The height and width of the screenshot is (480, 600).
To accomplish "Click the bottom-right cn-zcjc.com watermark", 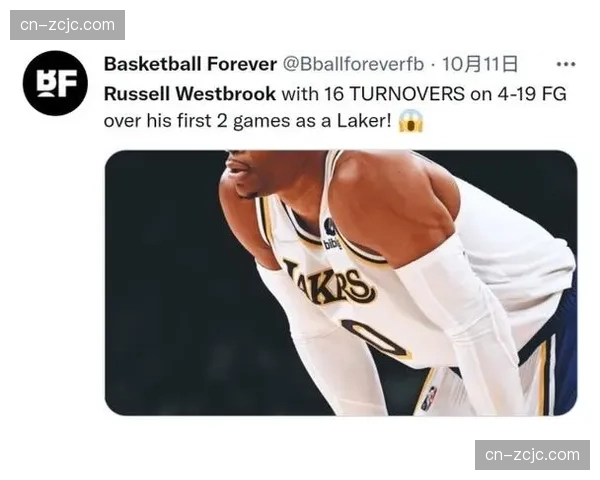I will pos(532,455).
